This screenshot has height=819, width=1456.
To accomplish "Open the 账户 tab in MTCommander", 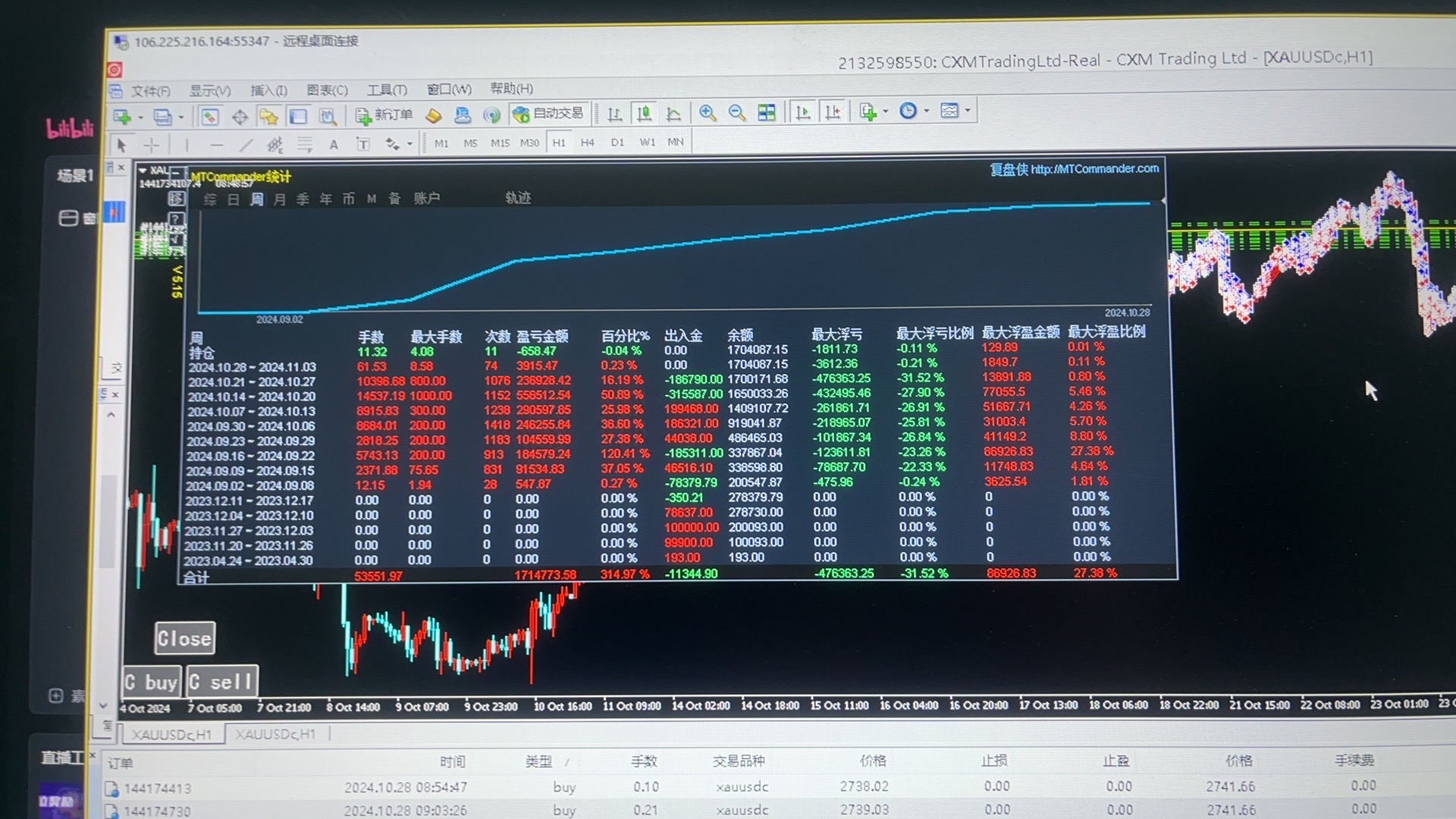I will [427, 198].
